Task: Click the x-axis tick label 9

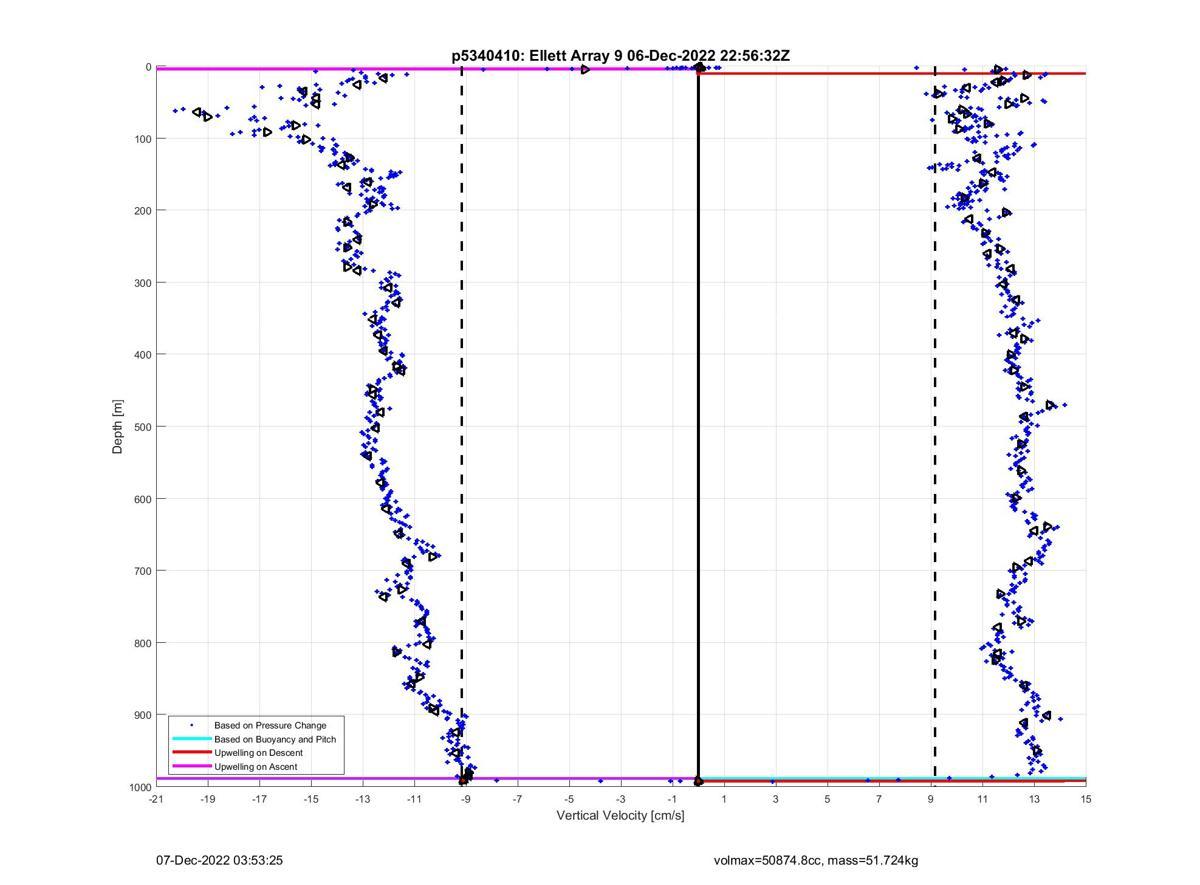Action: pyautogui.click(x=931, y=799)
